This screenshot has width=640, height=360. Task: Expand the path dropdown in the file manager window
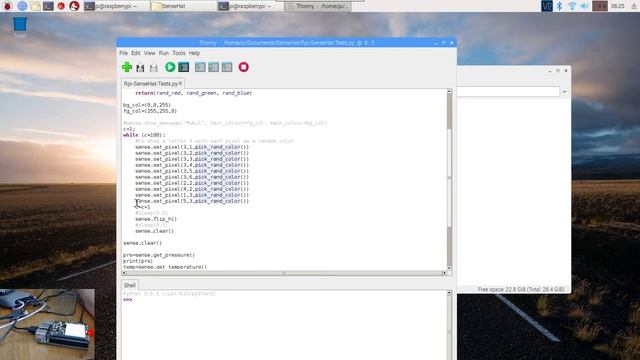point(564,92)
